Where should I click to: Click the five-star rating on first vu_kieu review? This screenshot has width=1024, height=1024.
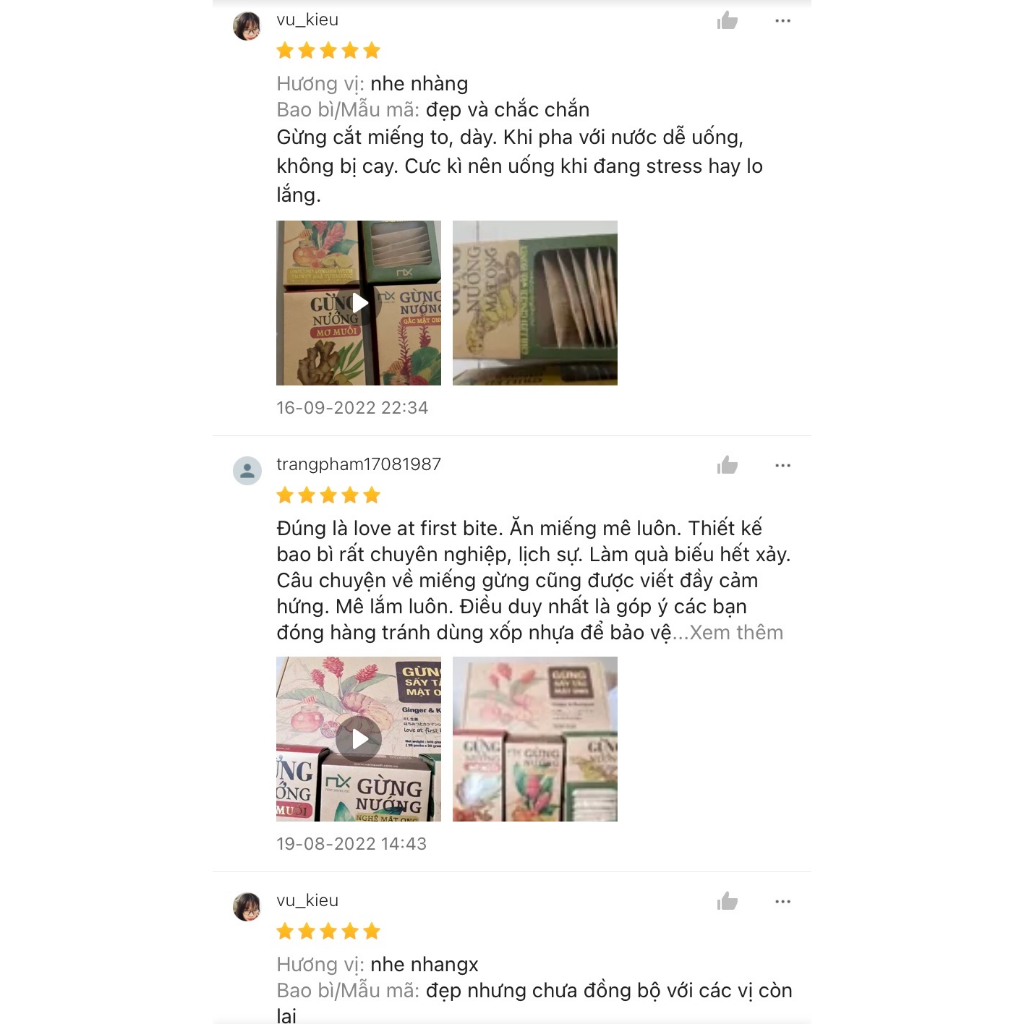pyautogui.click(x=328, y=50)
